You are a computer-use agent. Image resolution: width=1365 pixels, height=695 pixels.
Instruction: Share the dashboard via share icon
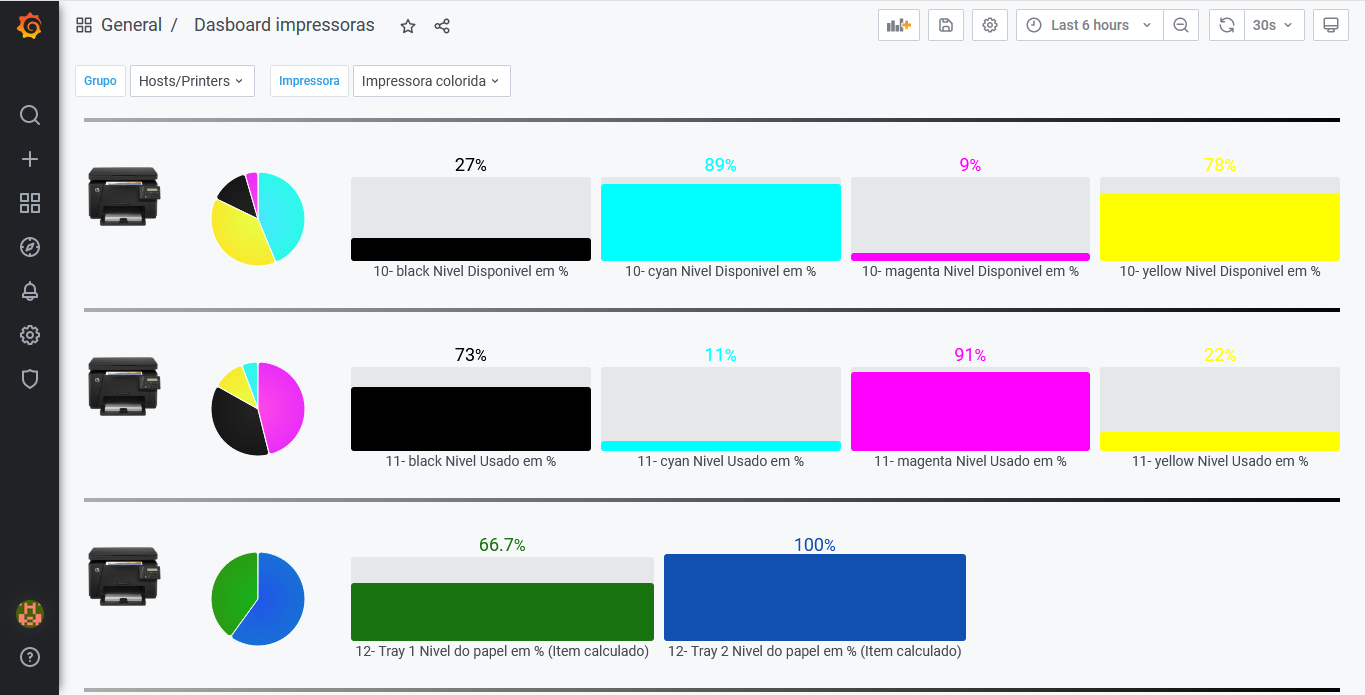442,26
